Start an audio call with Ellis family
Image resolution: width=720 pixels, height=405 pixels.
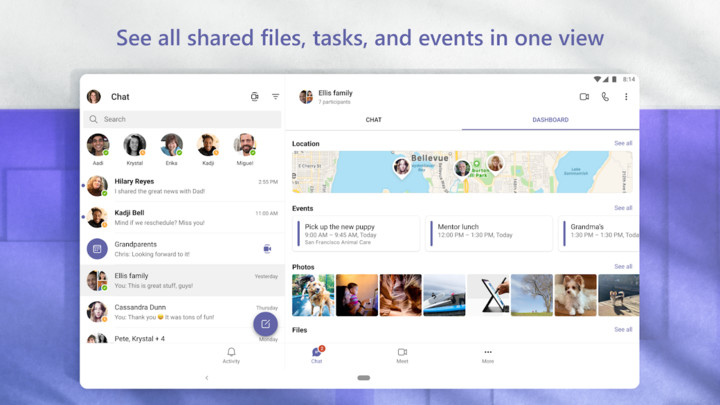(x=605, y=97)
